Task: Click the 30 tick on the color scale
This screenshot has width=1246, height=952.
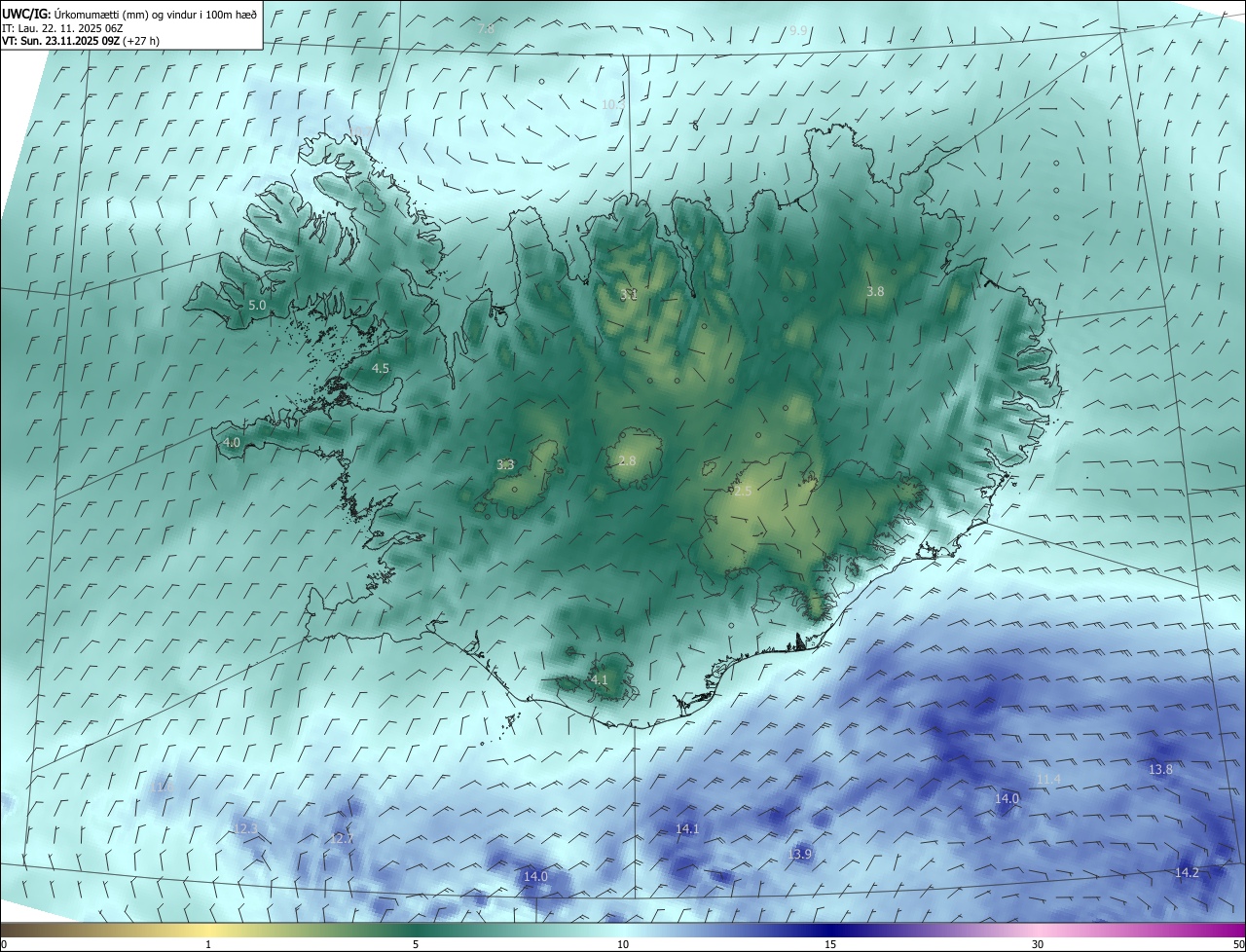Action: coord(1038,945)
